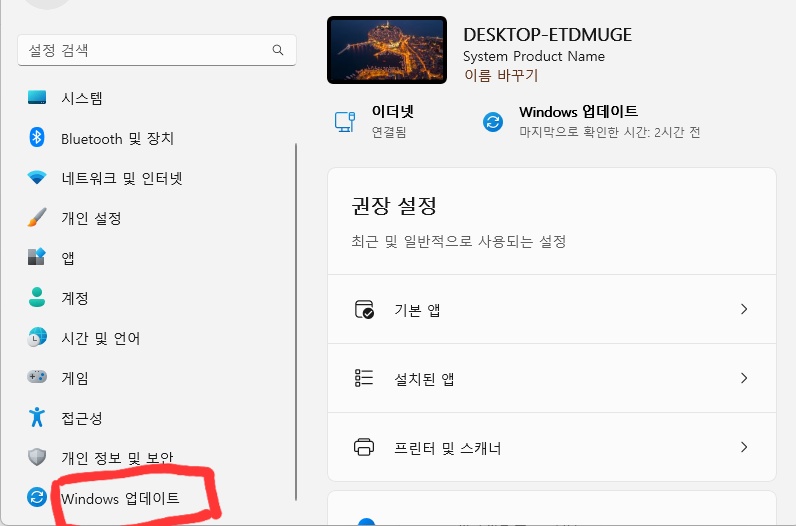Click the shield 개인 정보 및 보안 icon
Viewport: 796px width, 526px height.
tap(37, 457)
